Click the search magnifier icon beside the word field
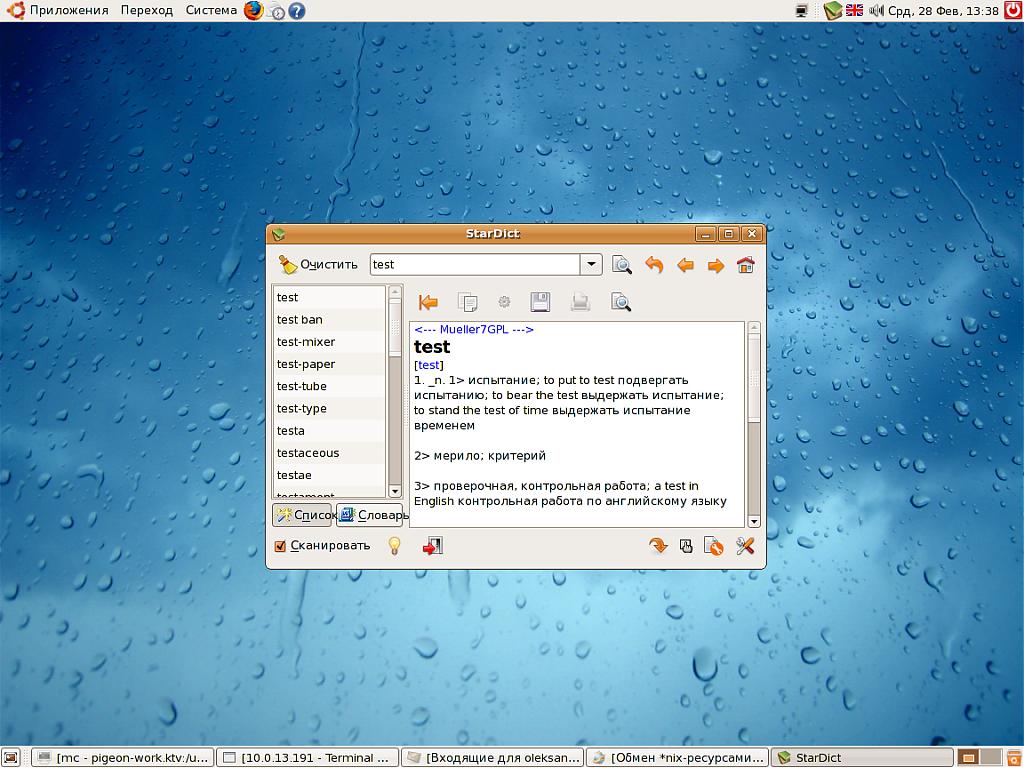Screen dimensions: 1024x768 pyautogui.click(x=622, y=265)
